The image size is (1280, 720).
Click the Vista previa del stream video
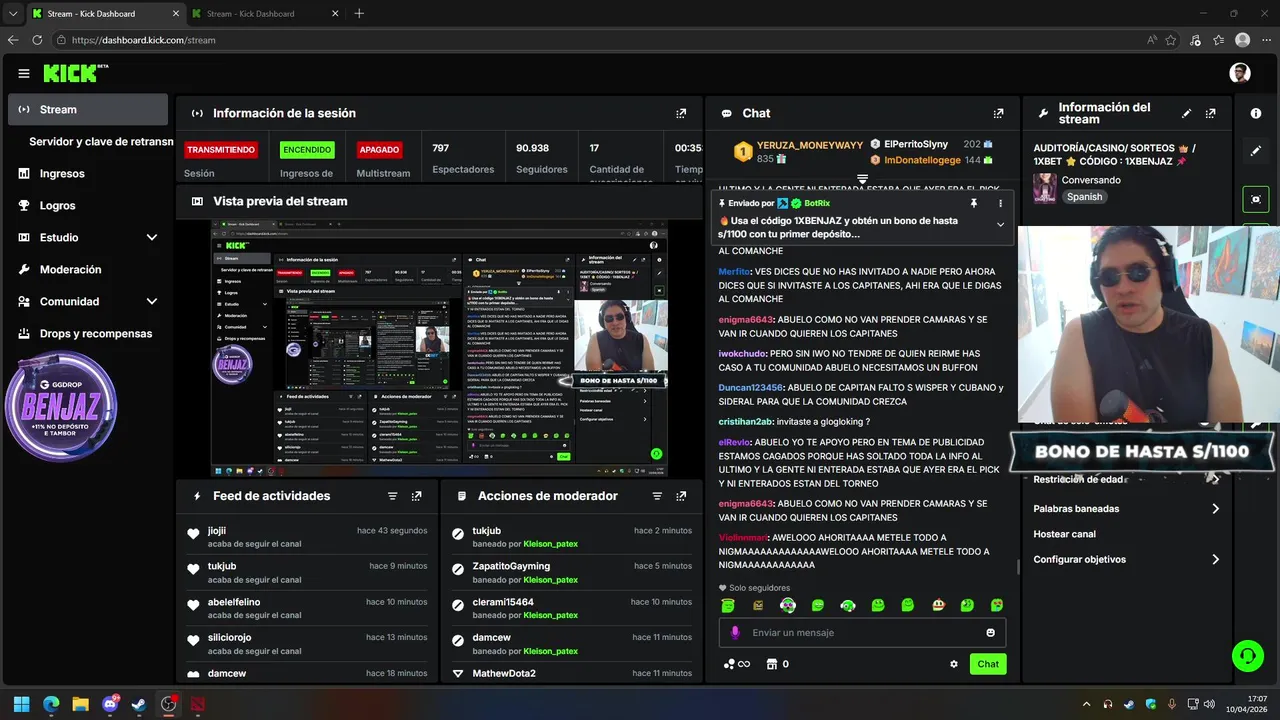tap(439, 348)
